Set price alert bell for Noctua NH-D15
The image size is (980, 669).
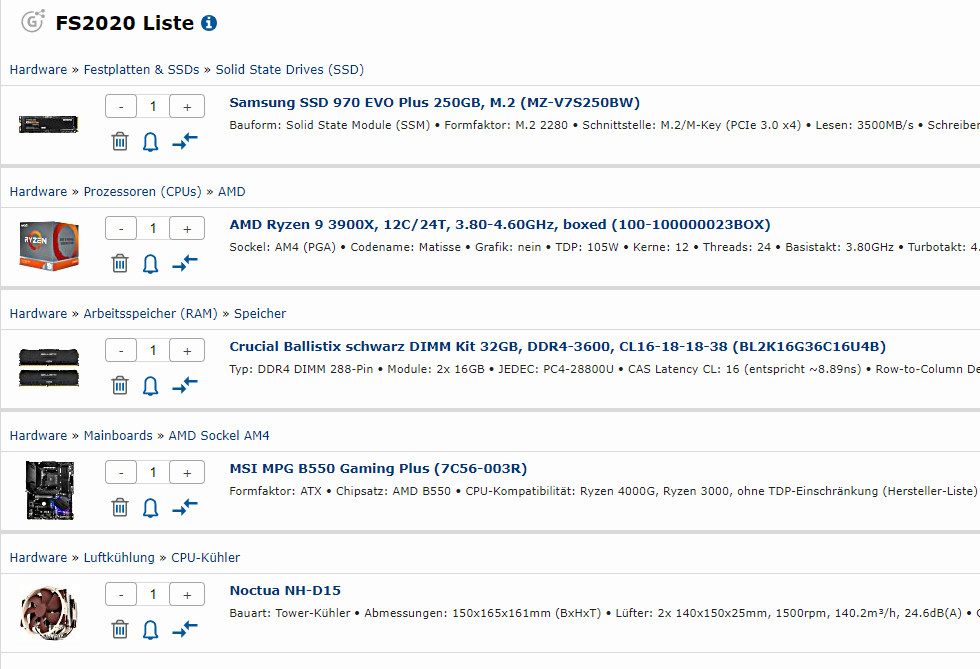tap(151, 630)
